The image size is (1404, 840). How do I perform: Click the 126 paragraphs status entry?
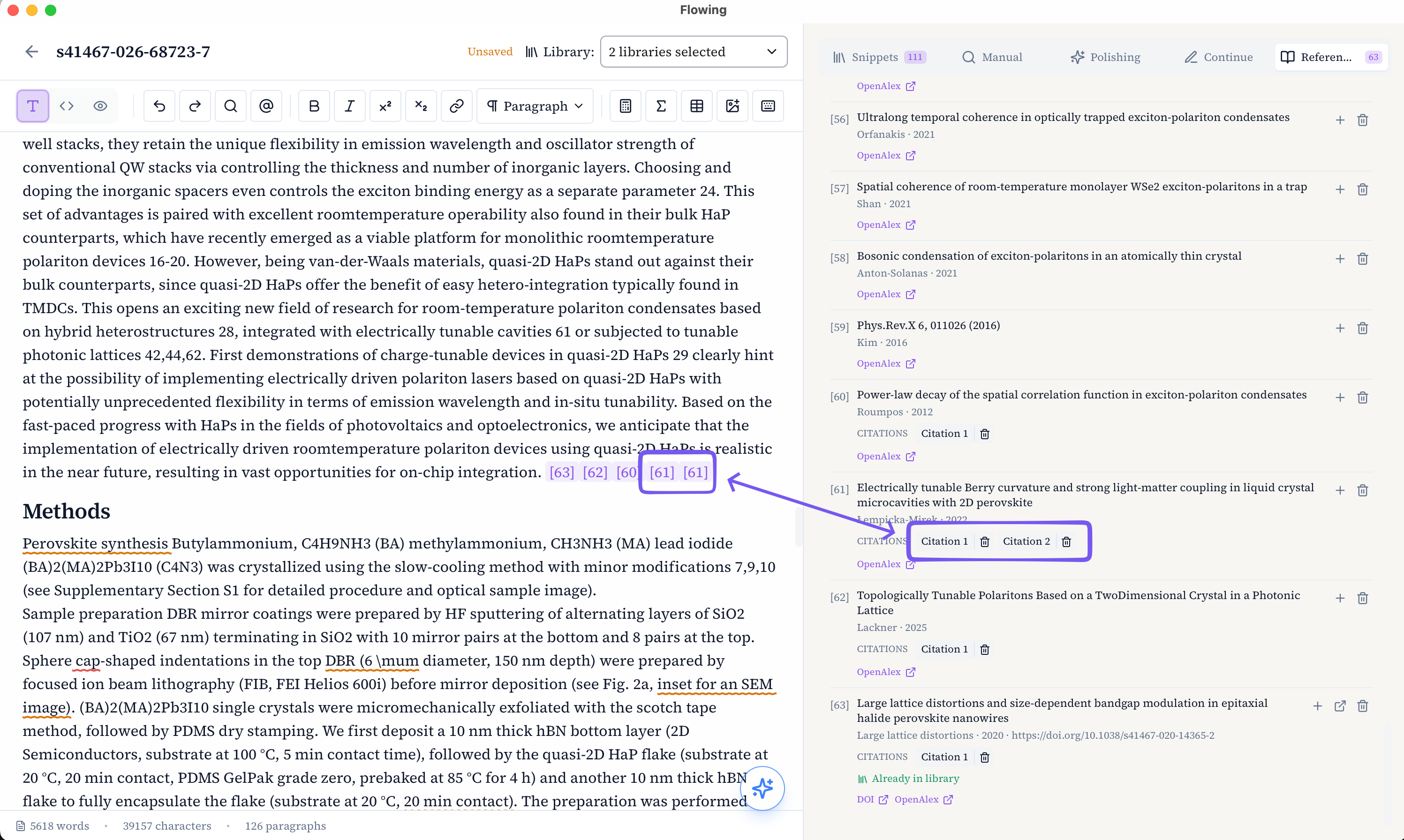tap(285, 826)
